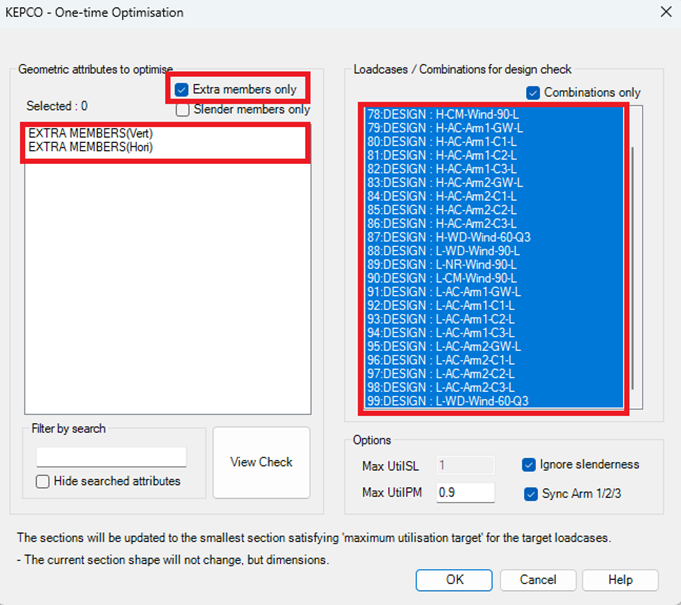Open Help for the optimisation dialog
This screenshot has width=681, height=605.
point(620,580)
